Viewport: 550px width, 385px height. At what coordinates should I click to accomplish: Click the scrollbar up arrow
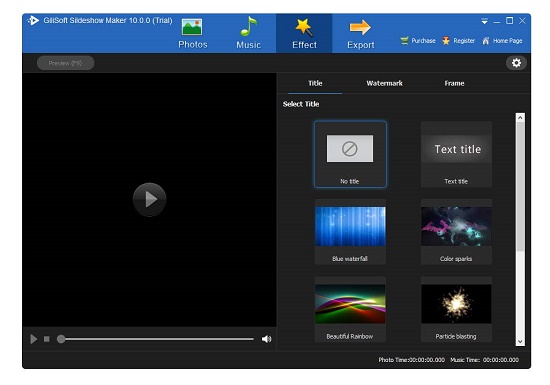[x=520, y=118]
